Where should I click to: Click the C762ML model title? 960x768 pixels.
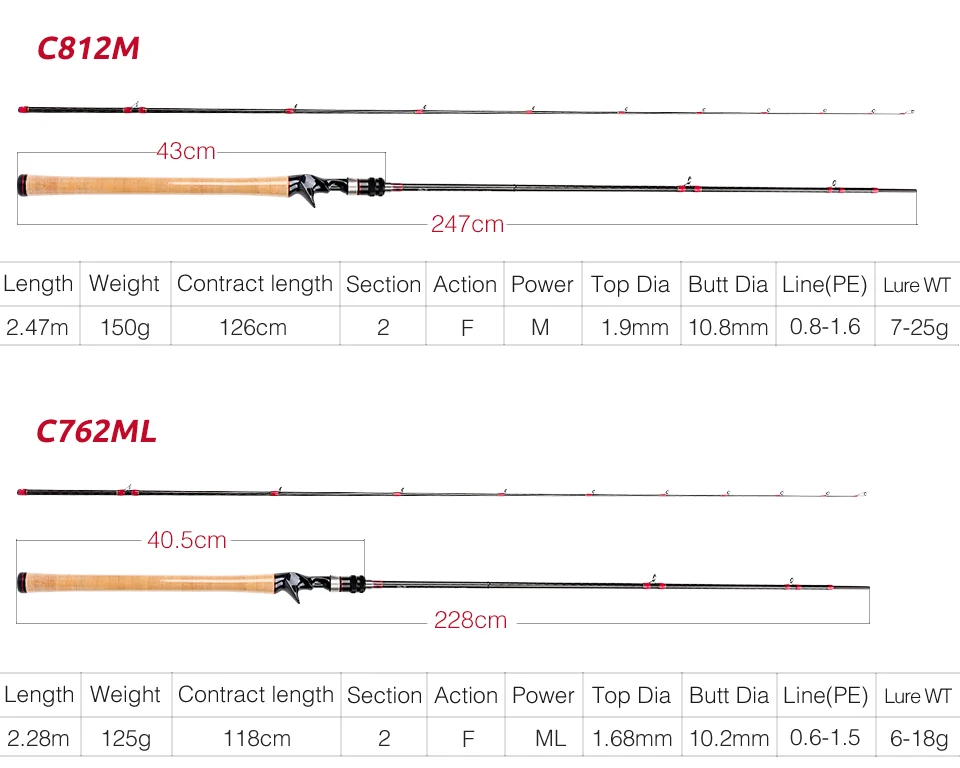pos(96,431)
